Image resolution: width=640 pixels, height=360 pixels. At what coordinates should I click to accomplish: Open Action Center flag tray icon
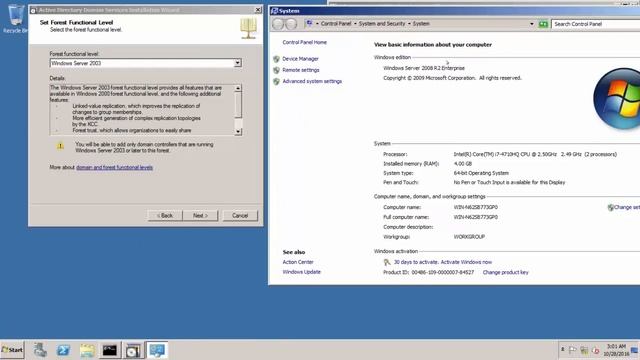(572, 350)
